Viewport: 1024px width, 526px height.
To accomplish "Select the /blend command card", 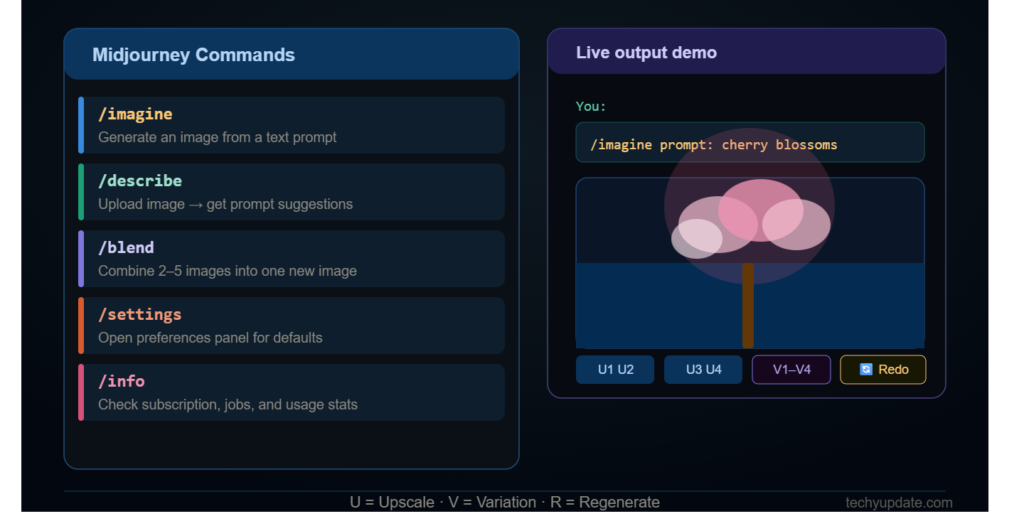I will (291, 259).
